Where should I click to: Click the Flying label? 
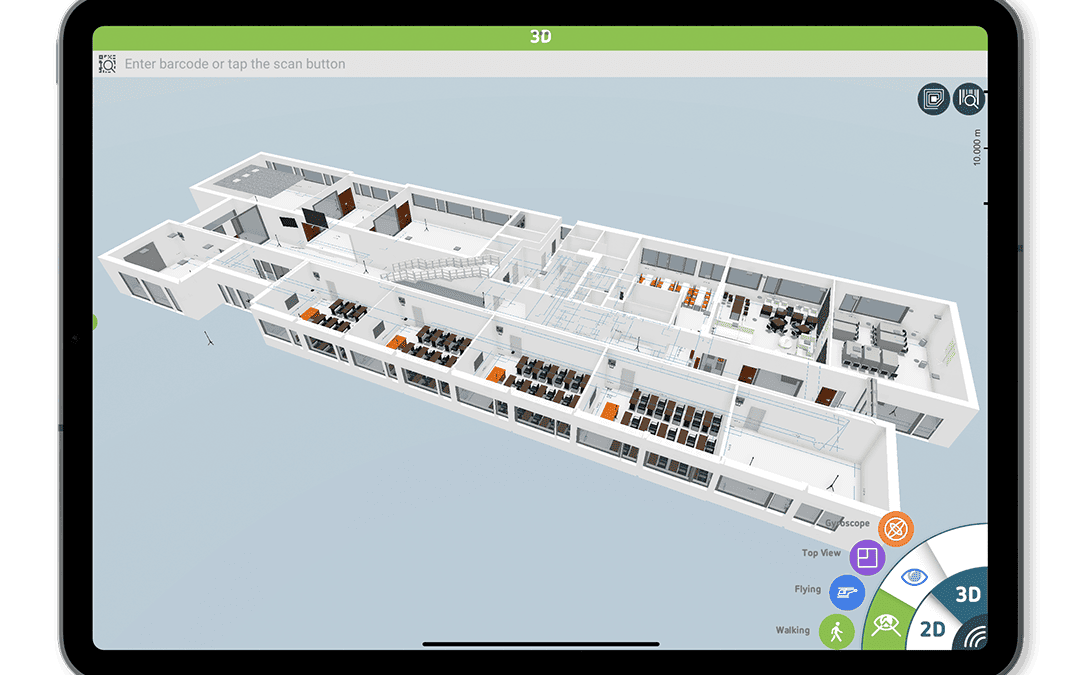click(x=807, y=590)
